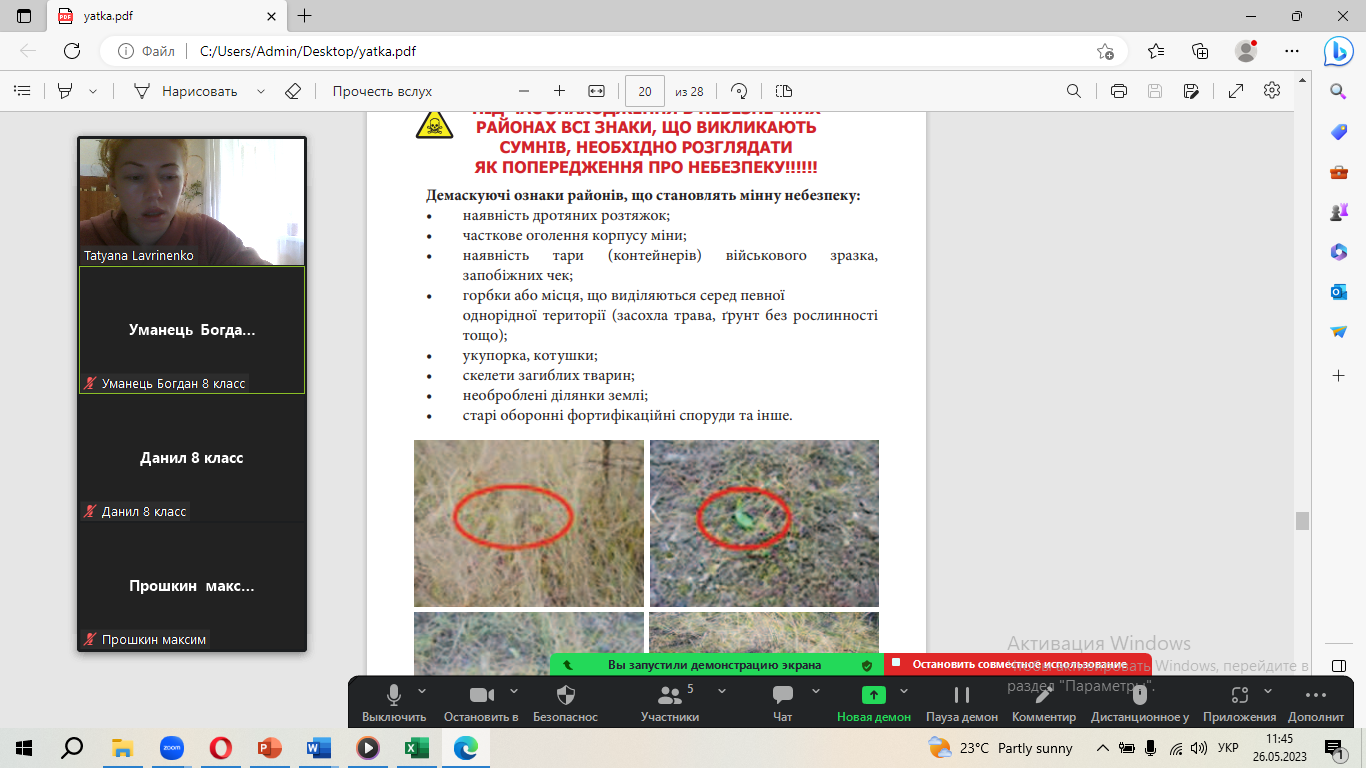
Task: Open the Zoom Чат panel
Action: (783, 703)
